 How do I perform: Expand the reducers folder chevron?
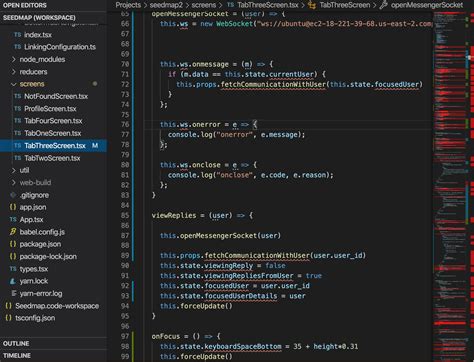(13, 72)
